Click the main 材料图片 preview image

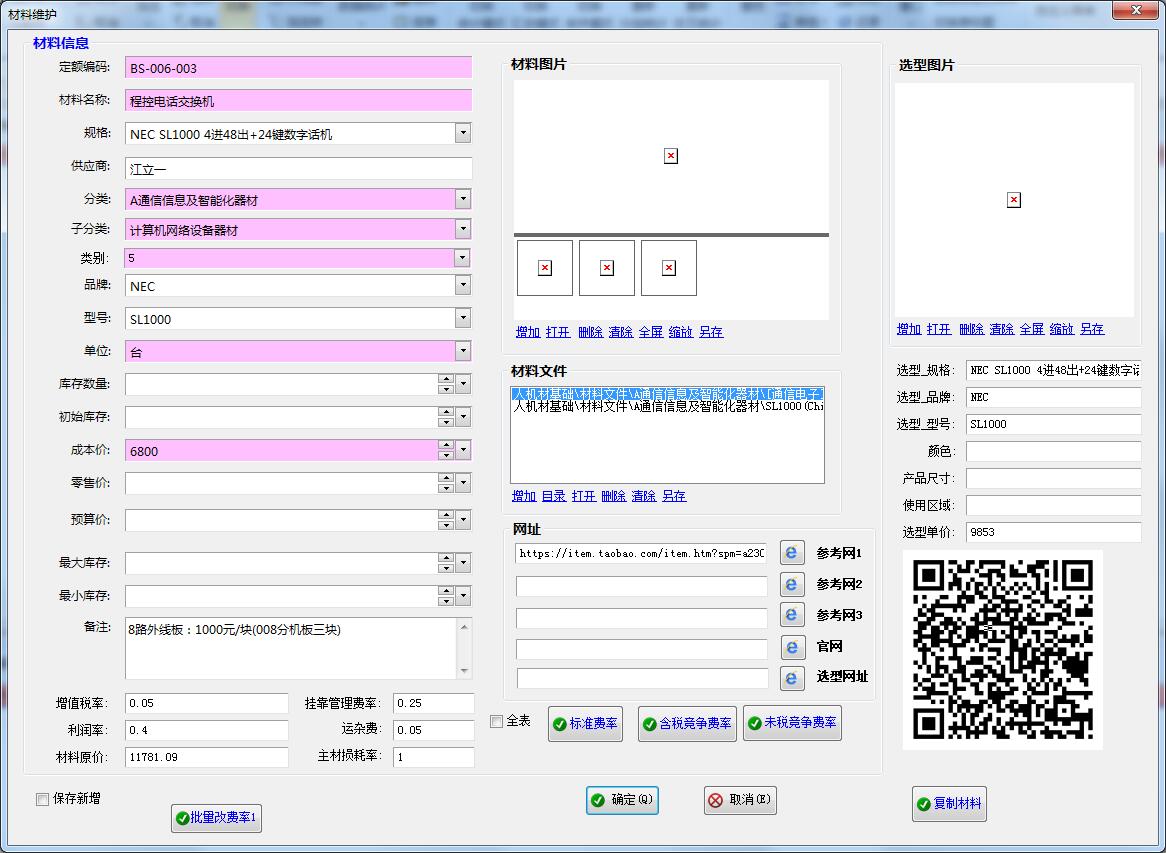pos(671,156)
